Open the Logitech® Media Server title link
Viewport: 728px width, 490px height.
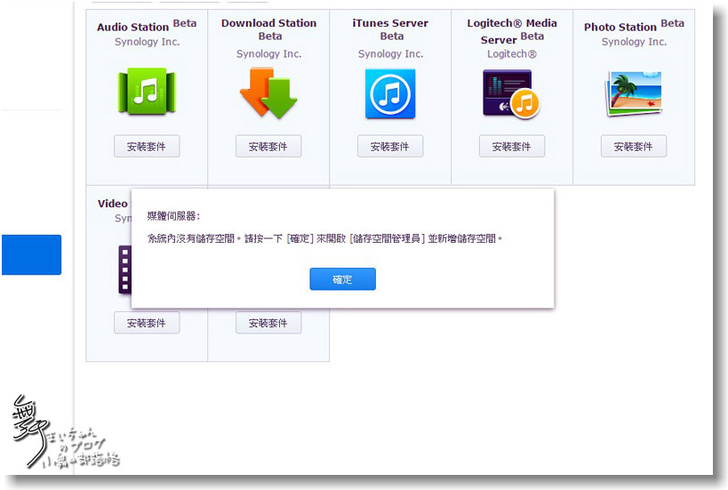tap(511, 23)
